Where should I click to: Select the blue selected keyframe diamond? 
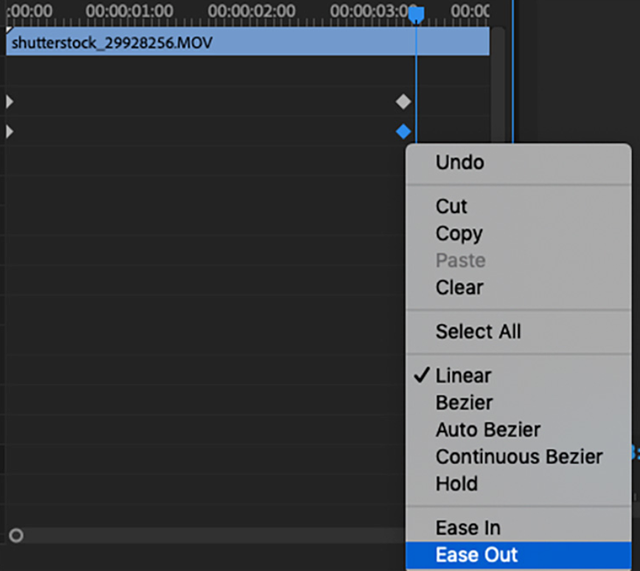[x=403, y=131]
